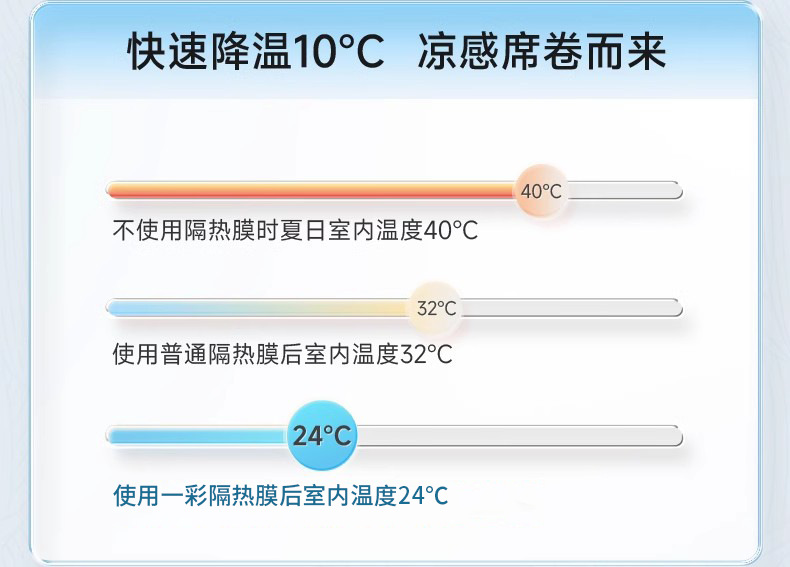Image resolution: width=790 pixels, height=567 pixels.
Task: Click the 32°C text at the end of the second caption
Action: pos(426,354)
